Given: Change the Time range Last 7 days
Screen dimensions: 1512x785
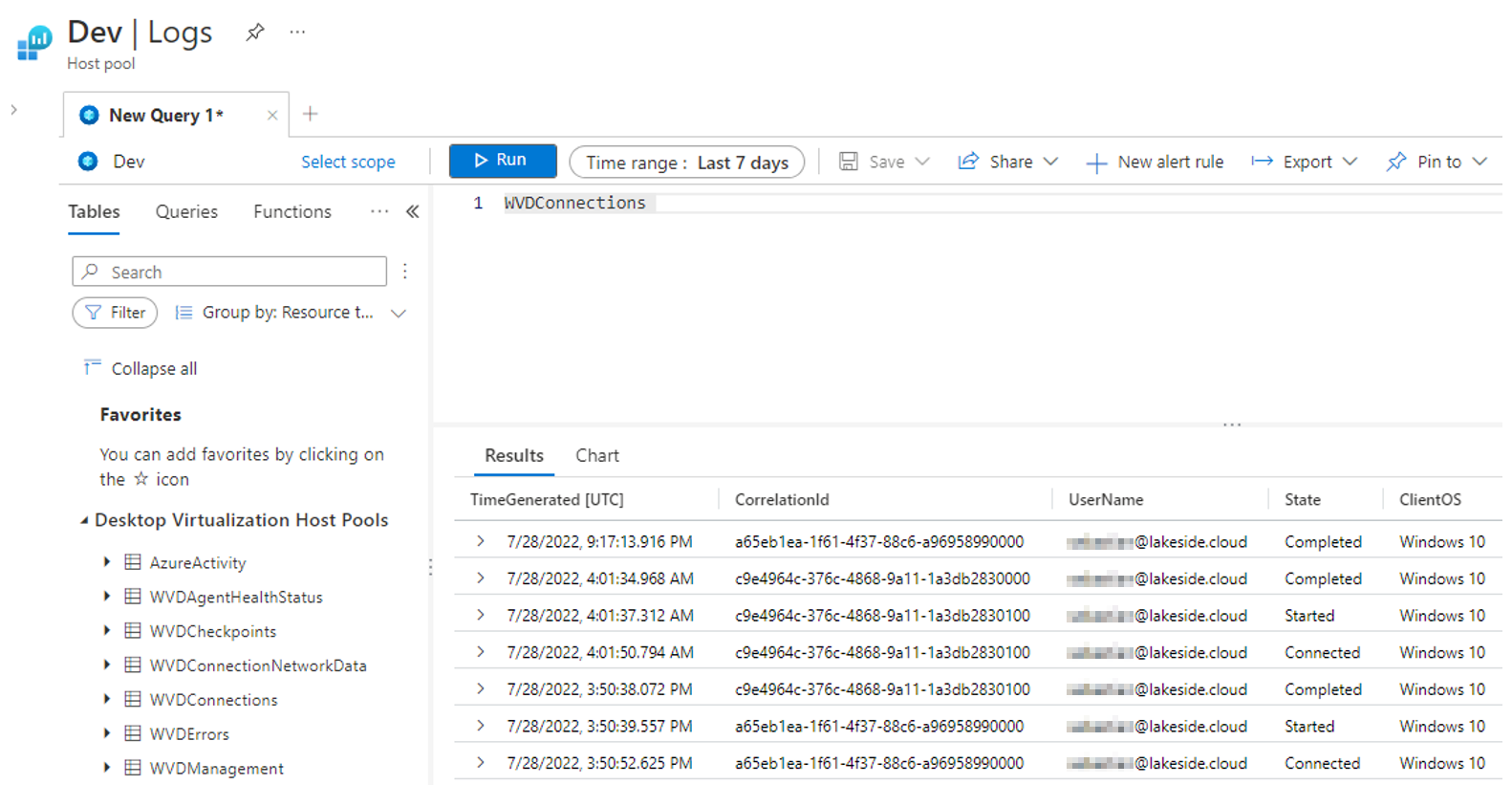Looking at the screenshot, I should coord(687,163).
